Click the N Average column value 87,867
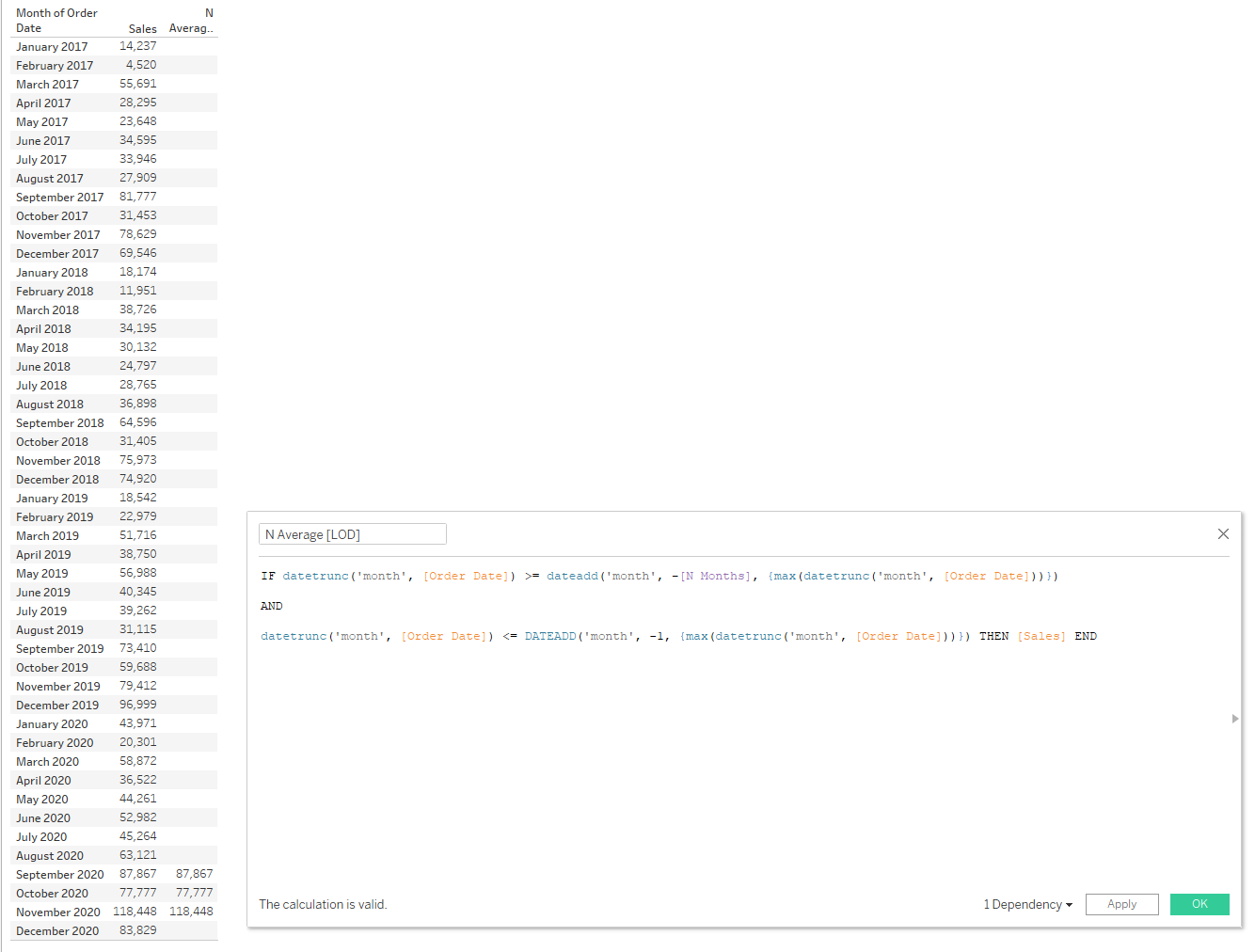Image resolution: width=1255 pixels, height=952 pixels. [x=195, y=874]
